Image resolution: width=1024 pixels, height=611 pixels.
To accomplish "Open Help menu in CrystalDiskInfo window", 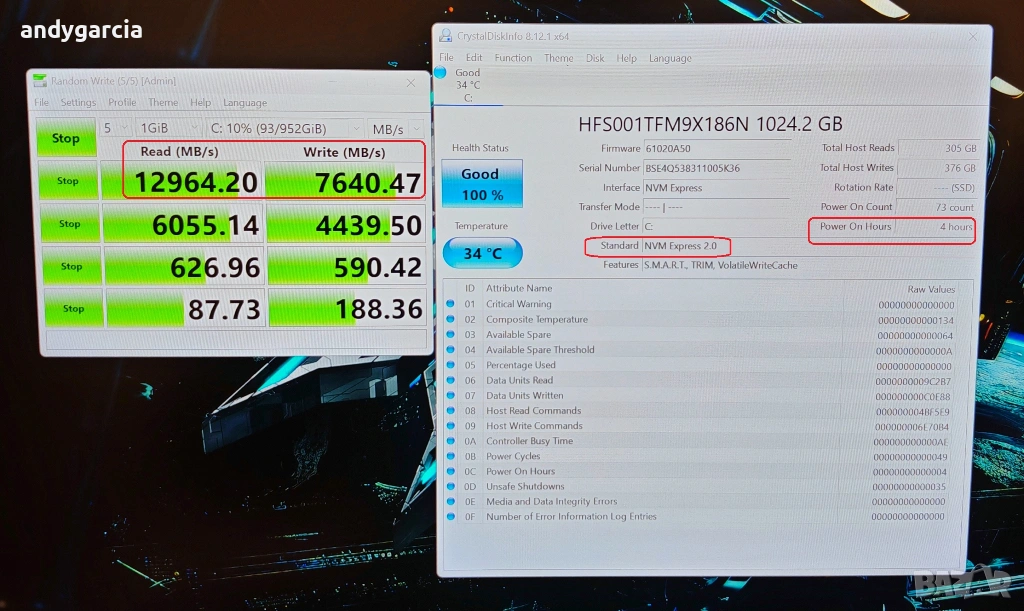I will pyautogui.click(x=626, y=58).
